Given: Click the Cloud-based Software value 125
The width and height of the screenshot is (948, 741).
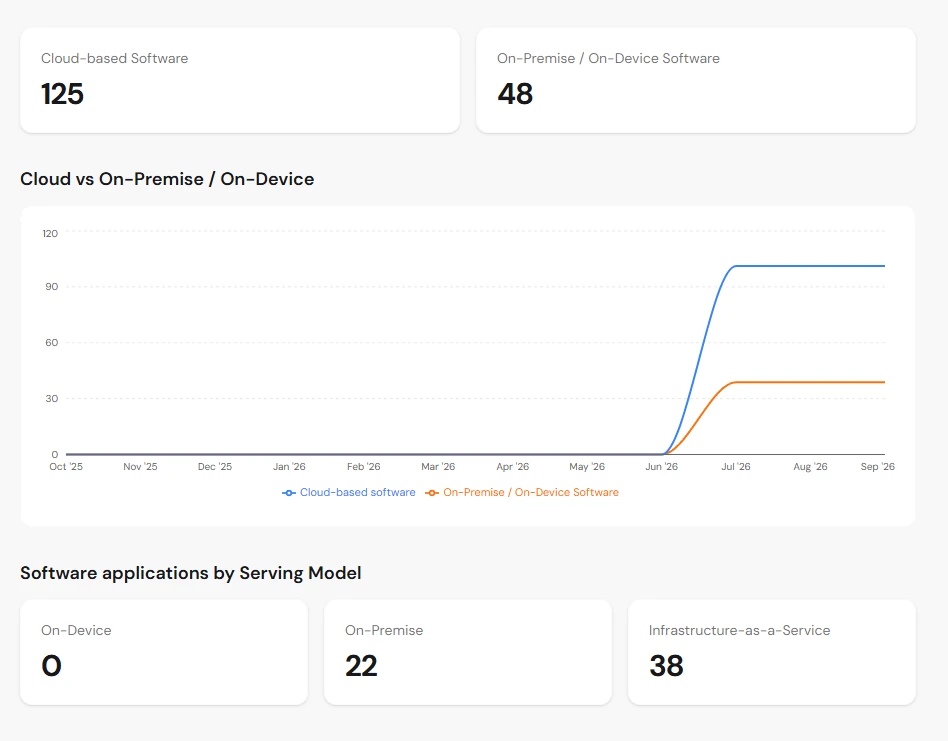Looking at the screenshot, I should coord(62,94).
